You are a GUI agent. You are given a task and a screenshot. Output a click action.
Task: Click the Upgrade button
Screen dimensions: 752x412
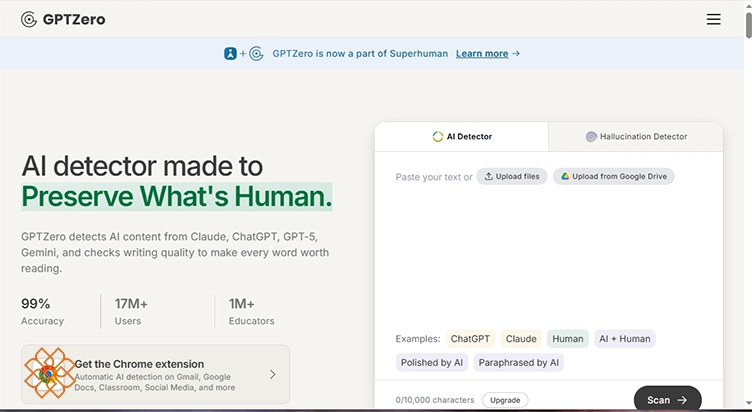click(505, 400)
